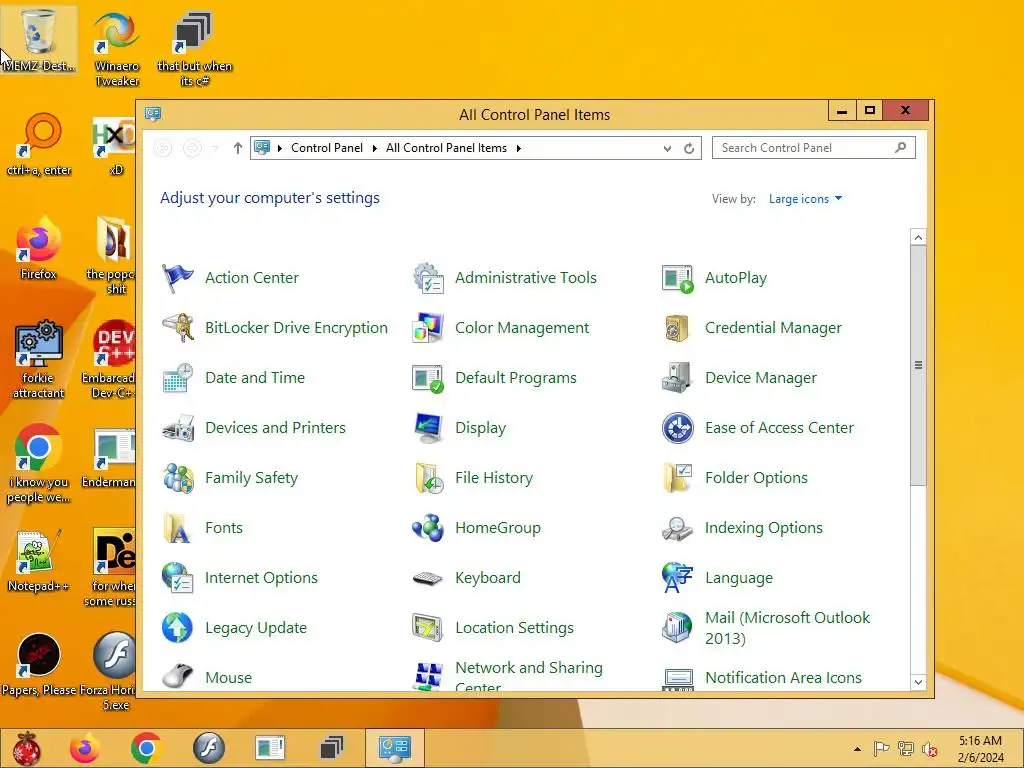This screenshot has width=1024, height=768.
Task: Open the Ease of Access Center icon
Action: [x=678, y=428]
